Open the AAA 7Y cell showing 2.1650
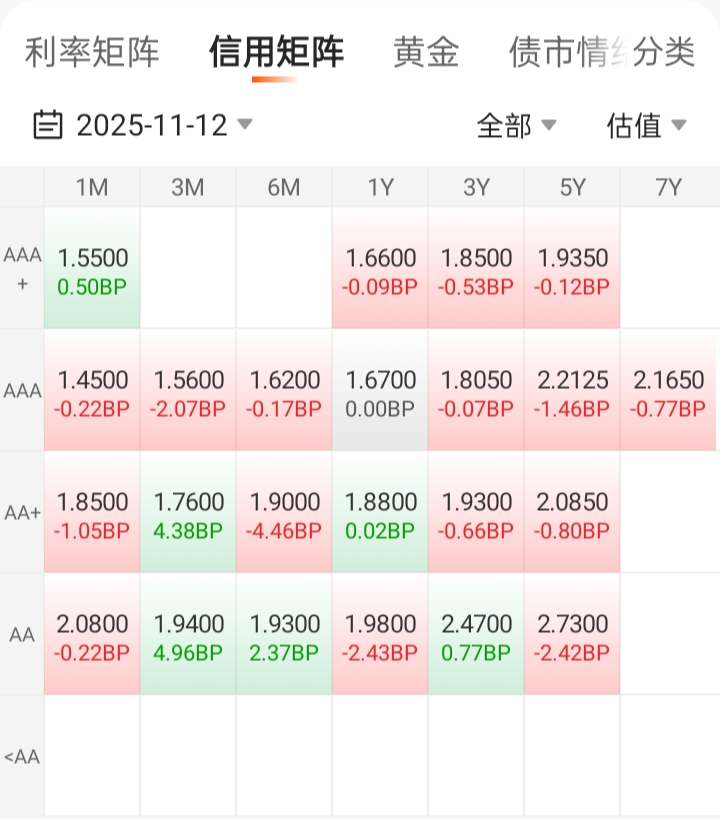This screenshot has width=720, height=820. tap(668, 392)
